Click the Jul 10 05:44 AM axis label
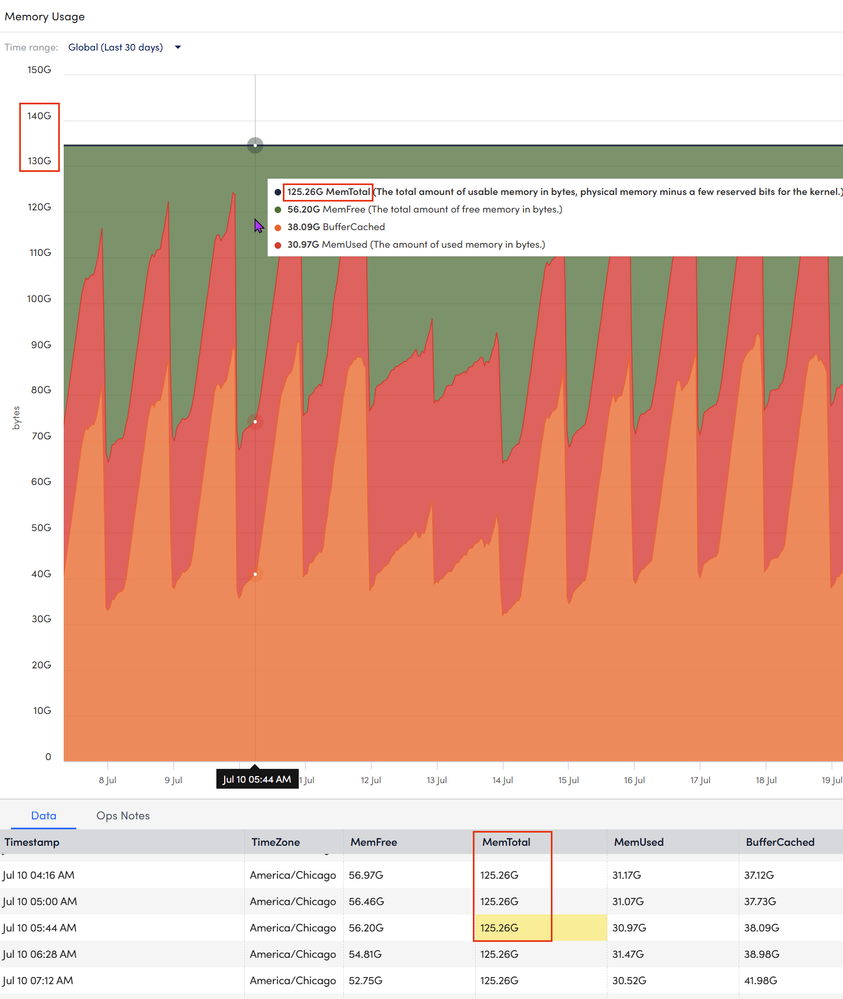The height and width of the screenshot is (999, 843). [x=256, y=779]
